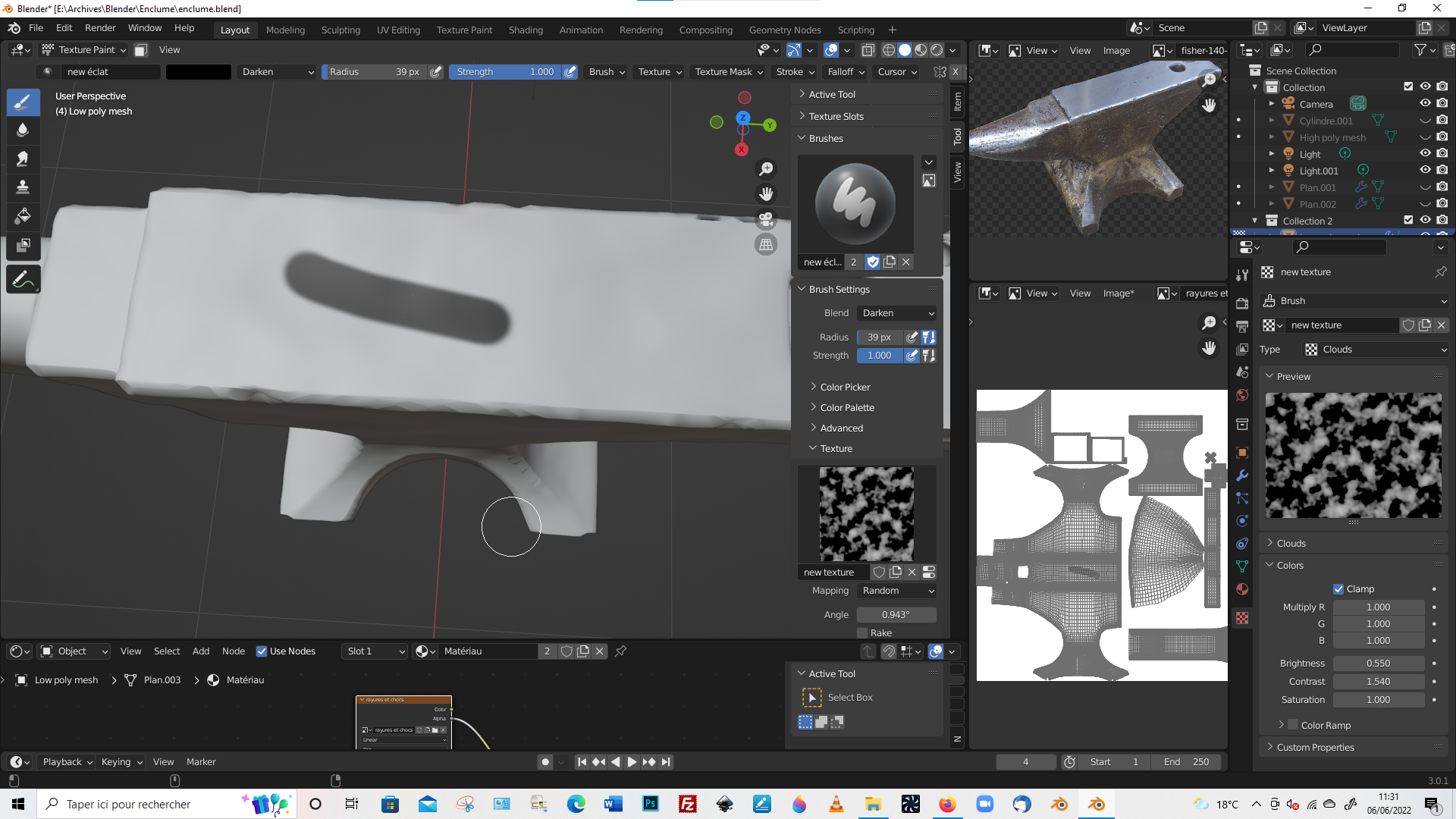
Task: Click the brush color black swatch
Action: [198, 72]
